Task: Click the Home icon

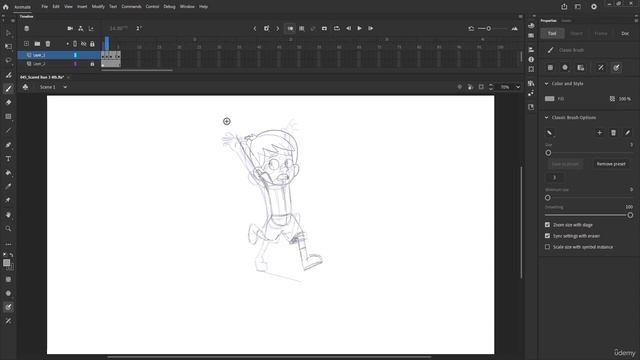Action: click(x=5, y=7)
